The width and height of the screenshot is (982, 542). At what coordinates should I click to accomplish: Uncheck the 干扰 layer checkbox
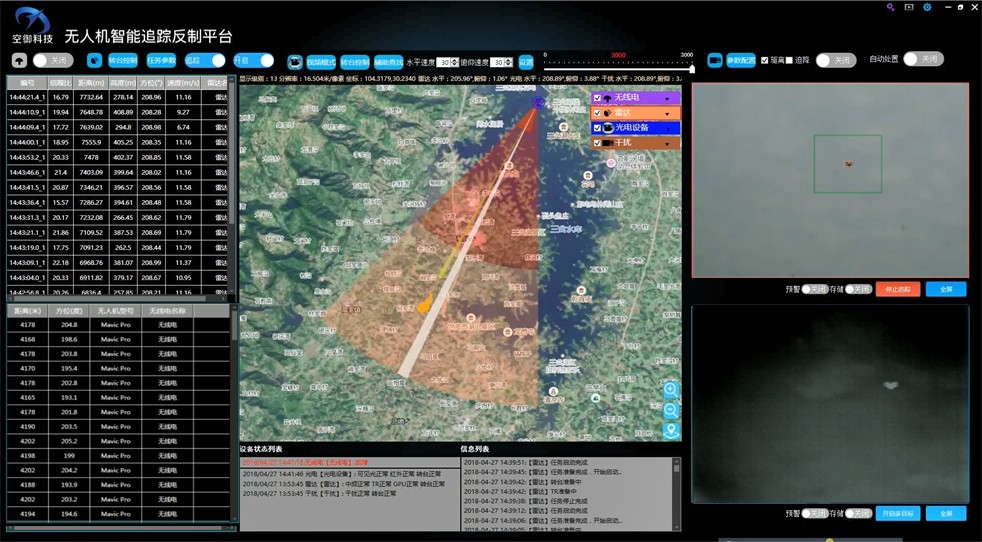point(597,143)
